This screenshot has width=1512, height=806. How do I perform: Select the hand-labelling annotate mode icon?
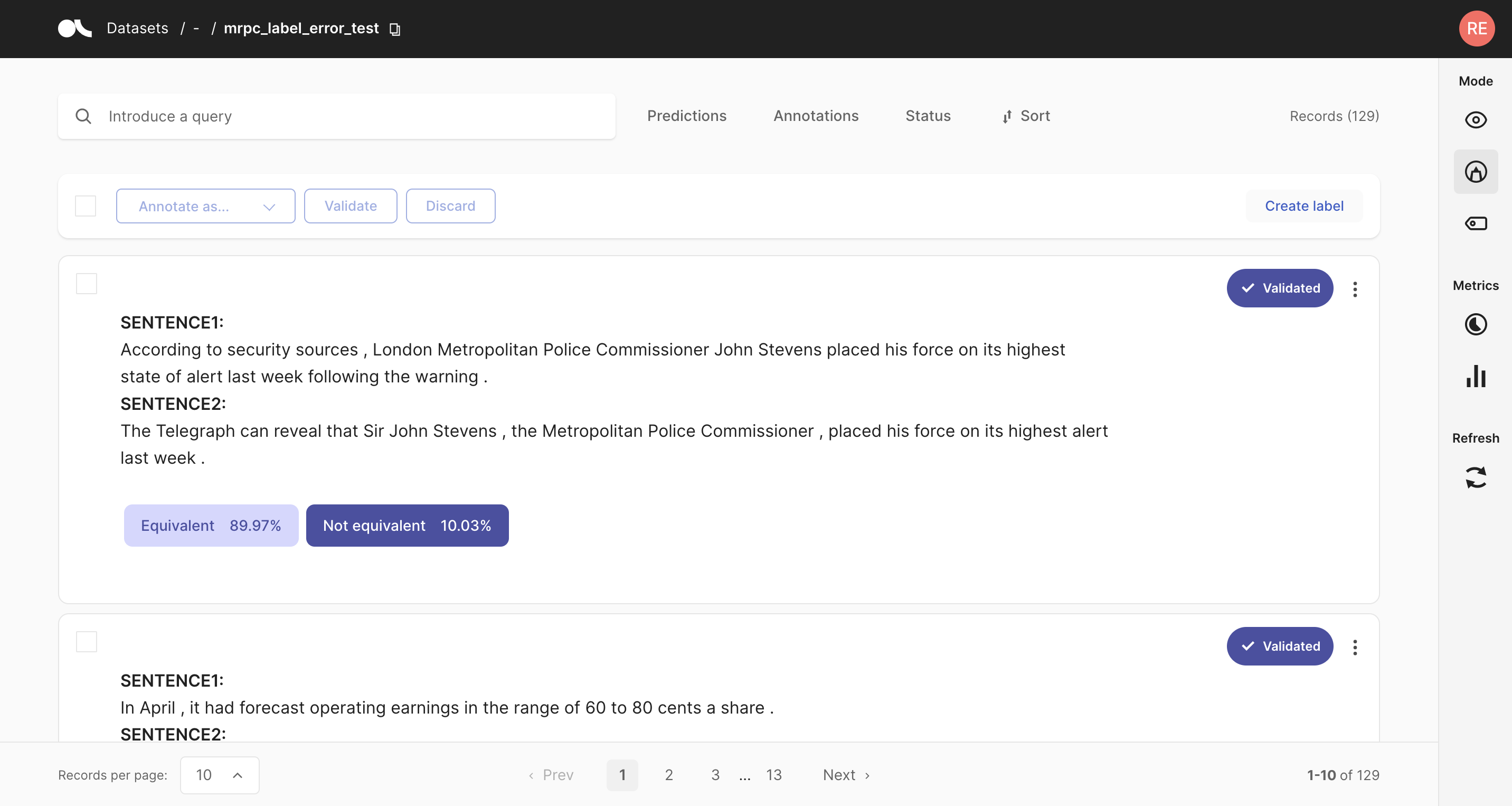[1475, 172]
